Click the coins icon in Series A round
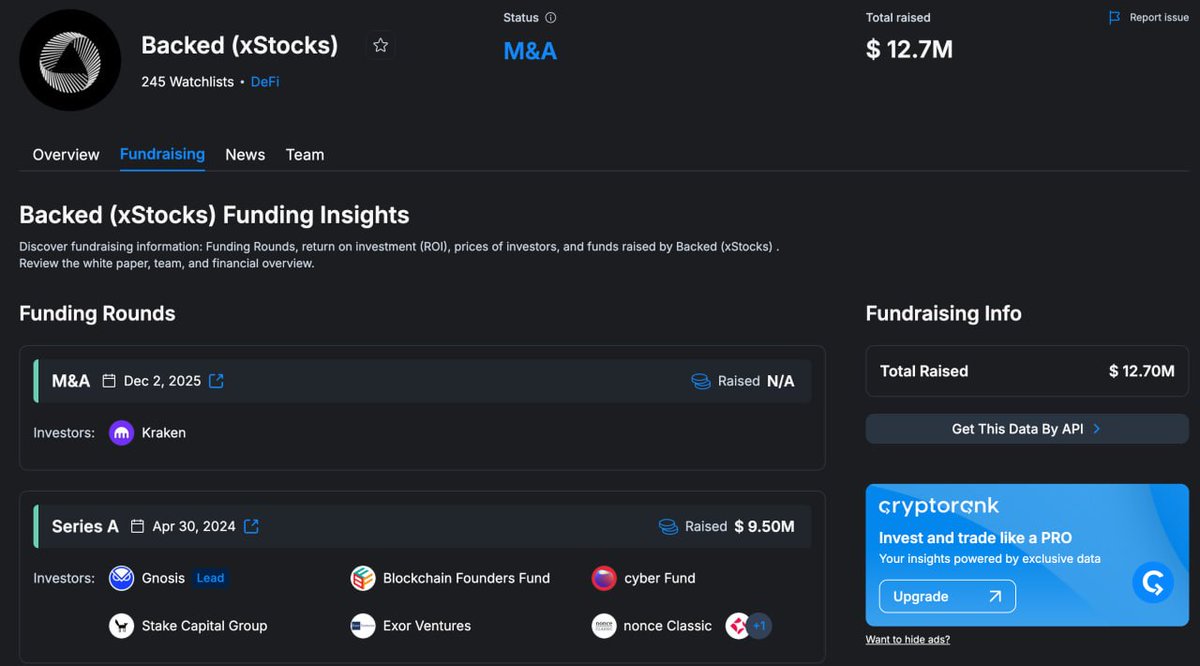Image resolution: width=1200 pixels, height=666 pixels. point(668,526)
